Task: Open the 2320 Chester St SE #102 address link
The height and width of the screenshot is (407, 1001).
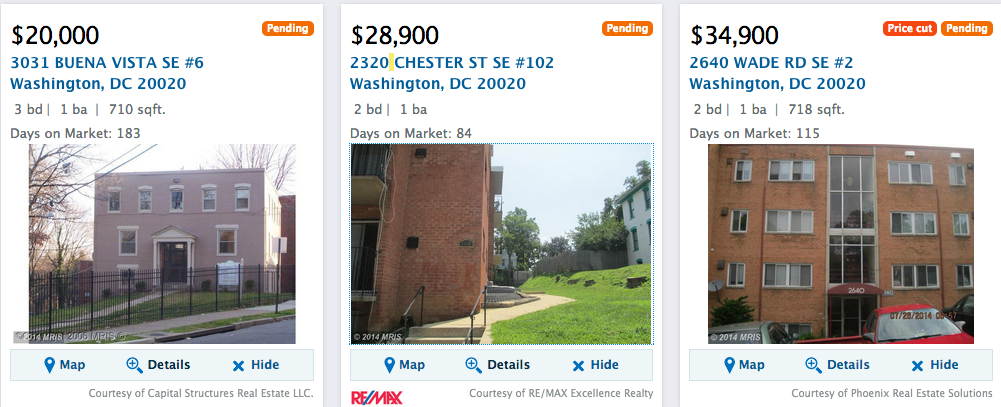Action: 452,62
